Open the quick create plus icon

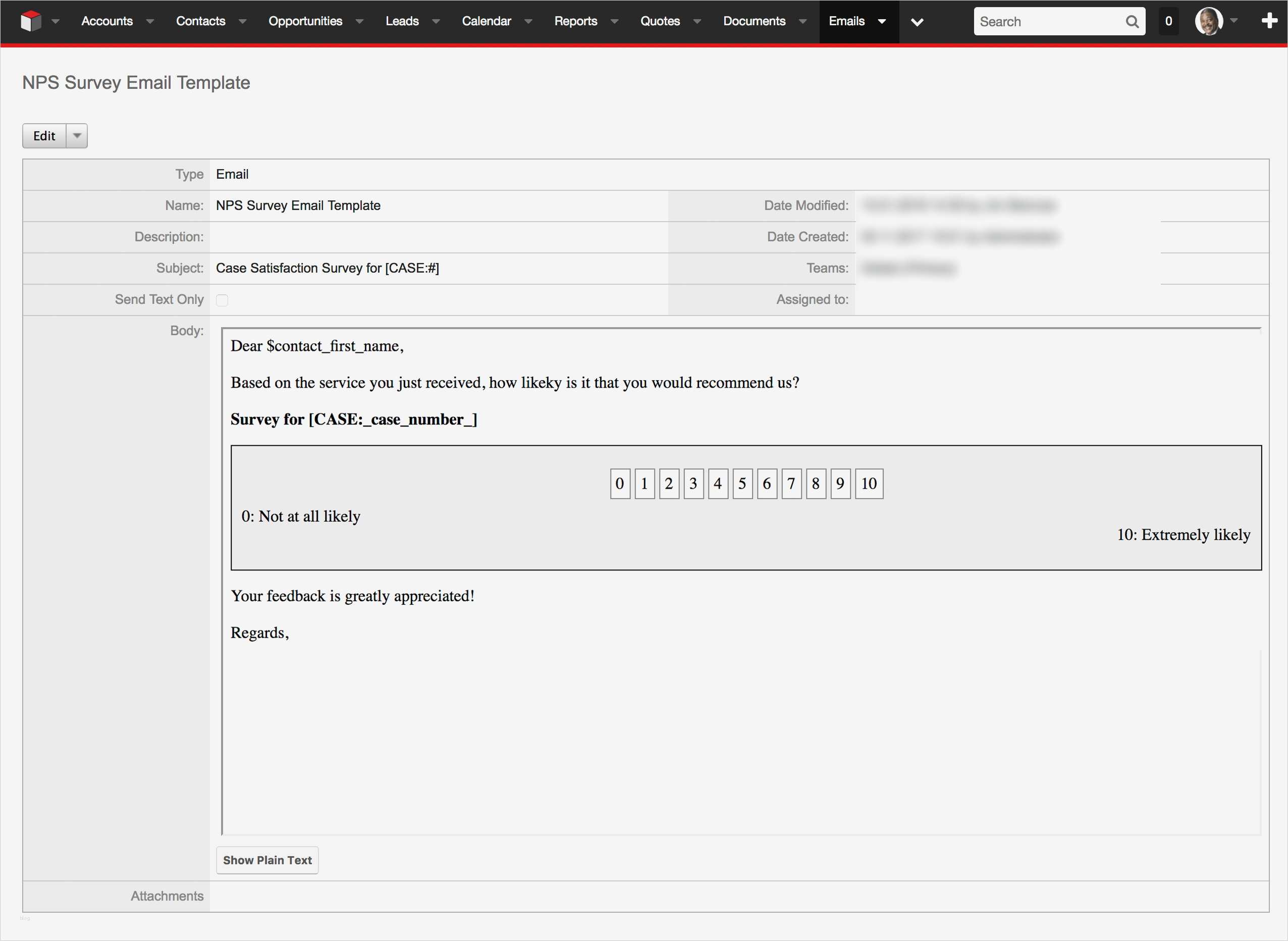point(1269,21)
